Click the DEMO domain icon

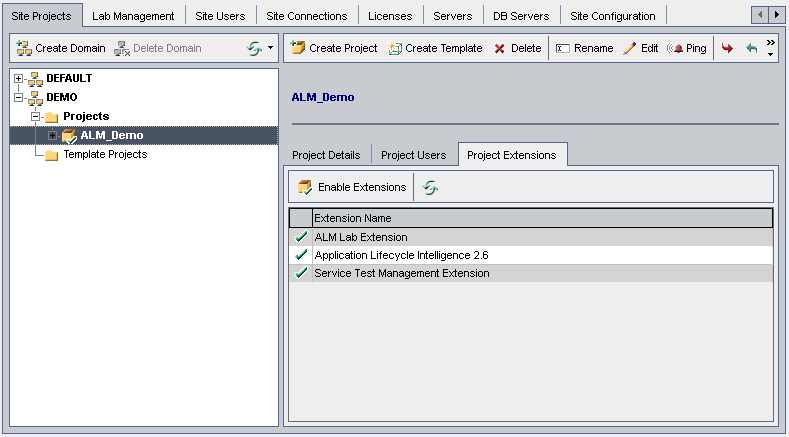[35, 98]
